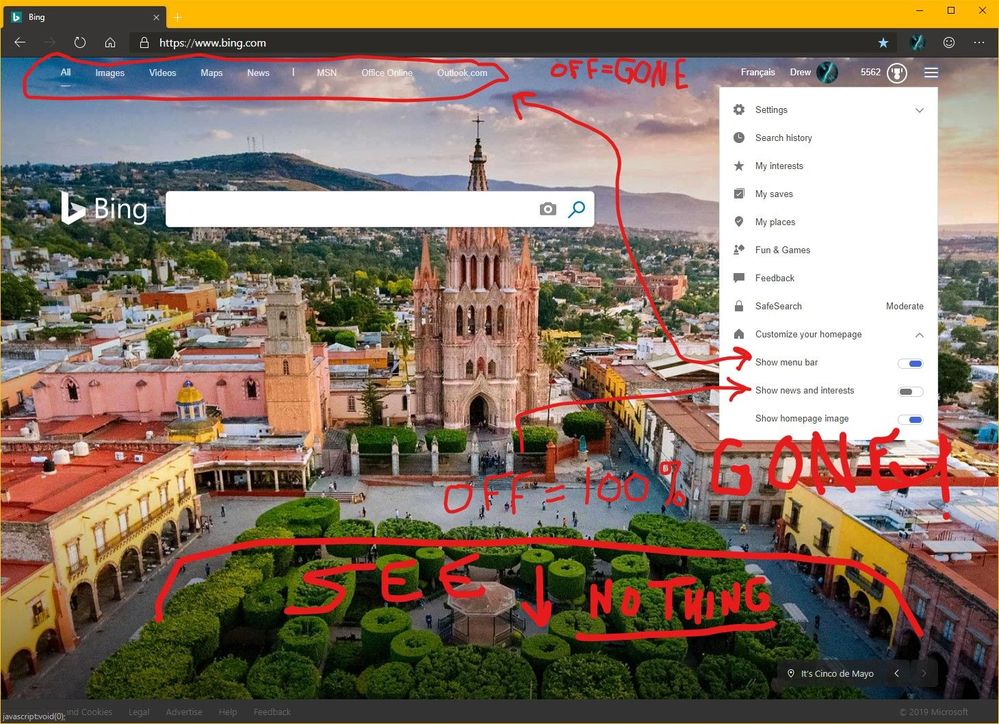Open the browser home page icon
This screenshot has height=724, width=999.
[x=110, y=43]
